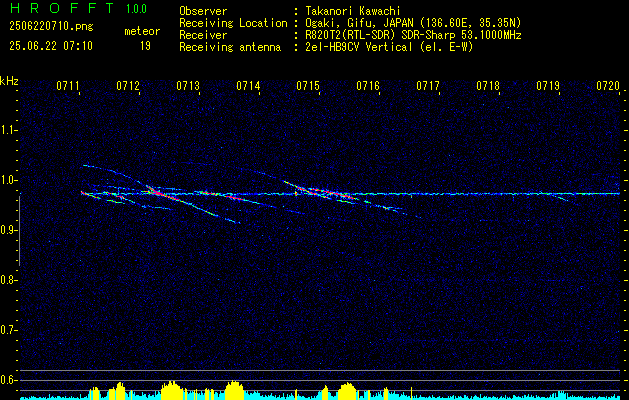This screenshot has width=629, height=400.
Task: Click the 0716 time marker
Action: pyautogui.click(x=368, y=85)
